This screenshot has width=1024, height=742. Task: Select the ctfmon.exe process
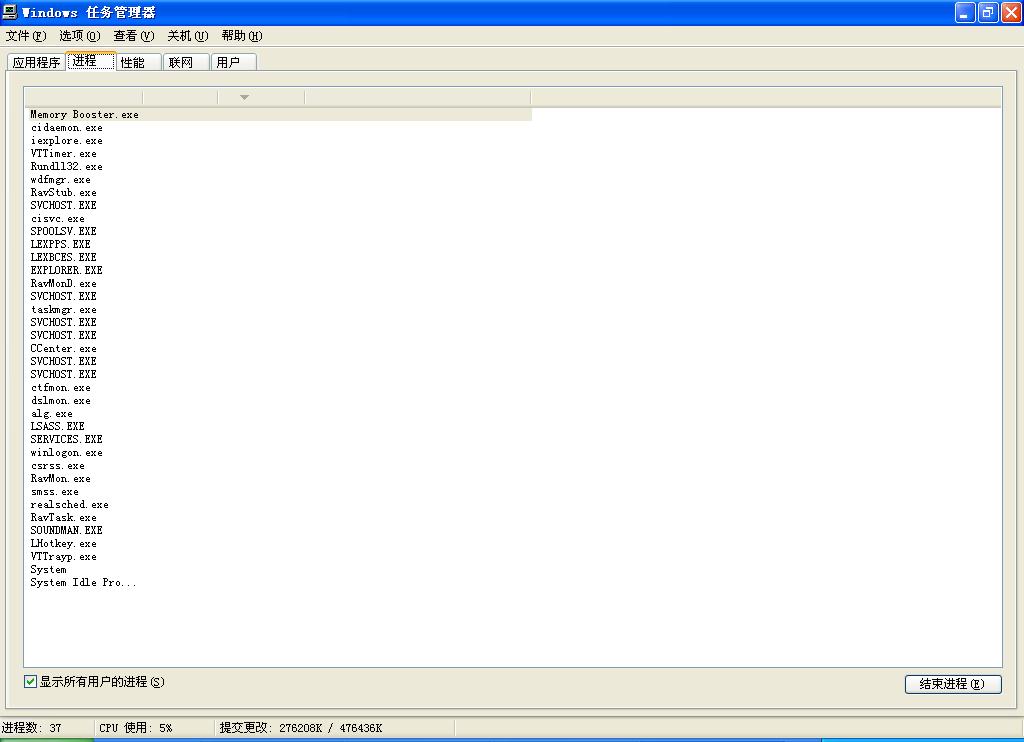pos(61,387)
